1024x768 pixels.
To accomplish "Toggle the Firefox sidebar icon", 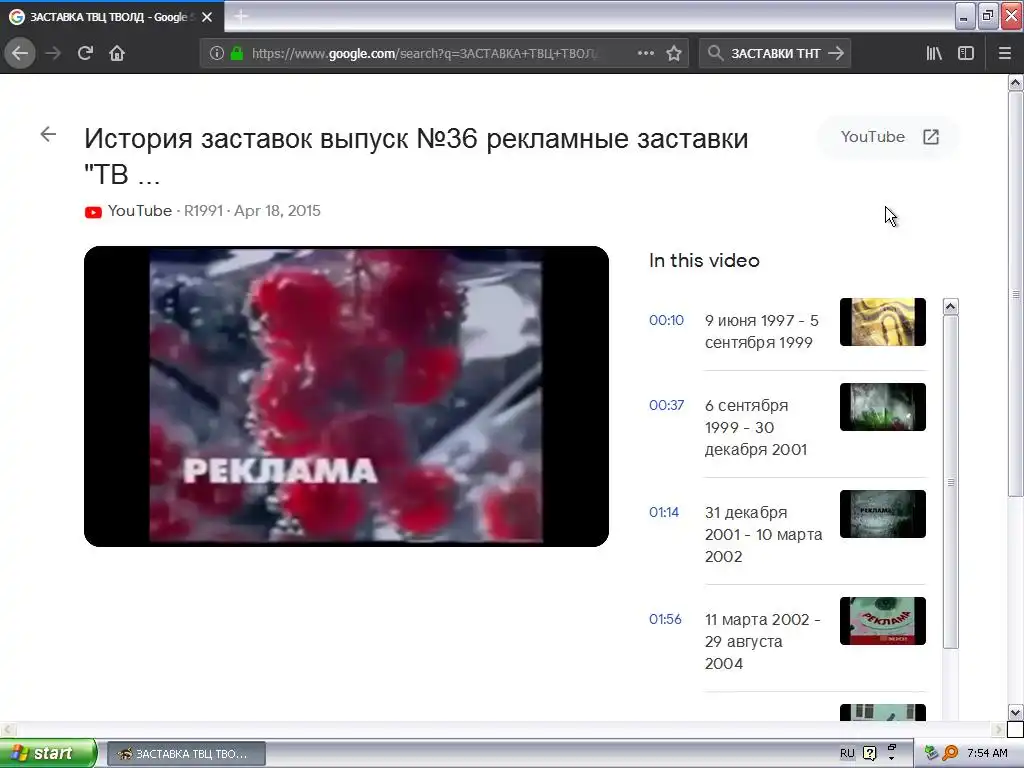I will click(x=966, y=54).
